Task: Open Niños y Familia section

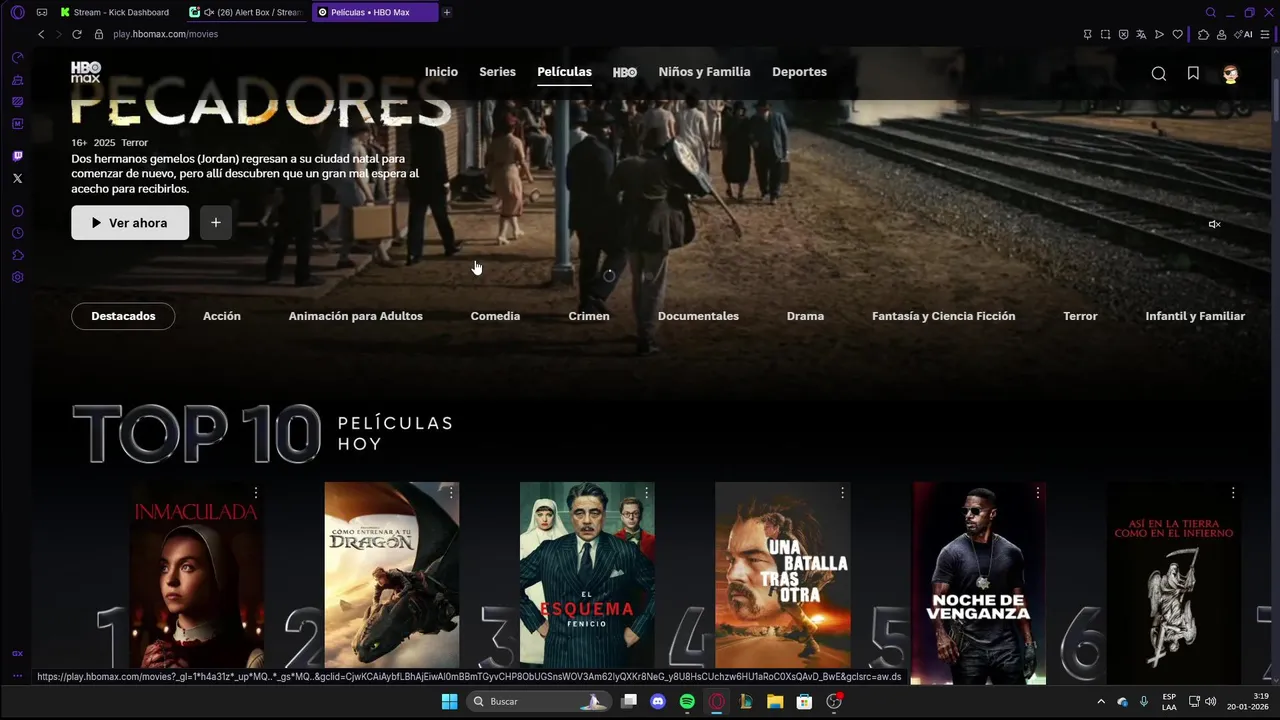Action: click(x=704, y=72)
